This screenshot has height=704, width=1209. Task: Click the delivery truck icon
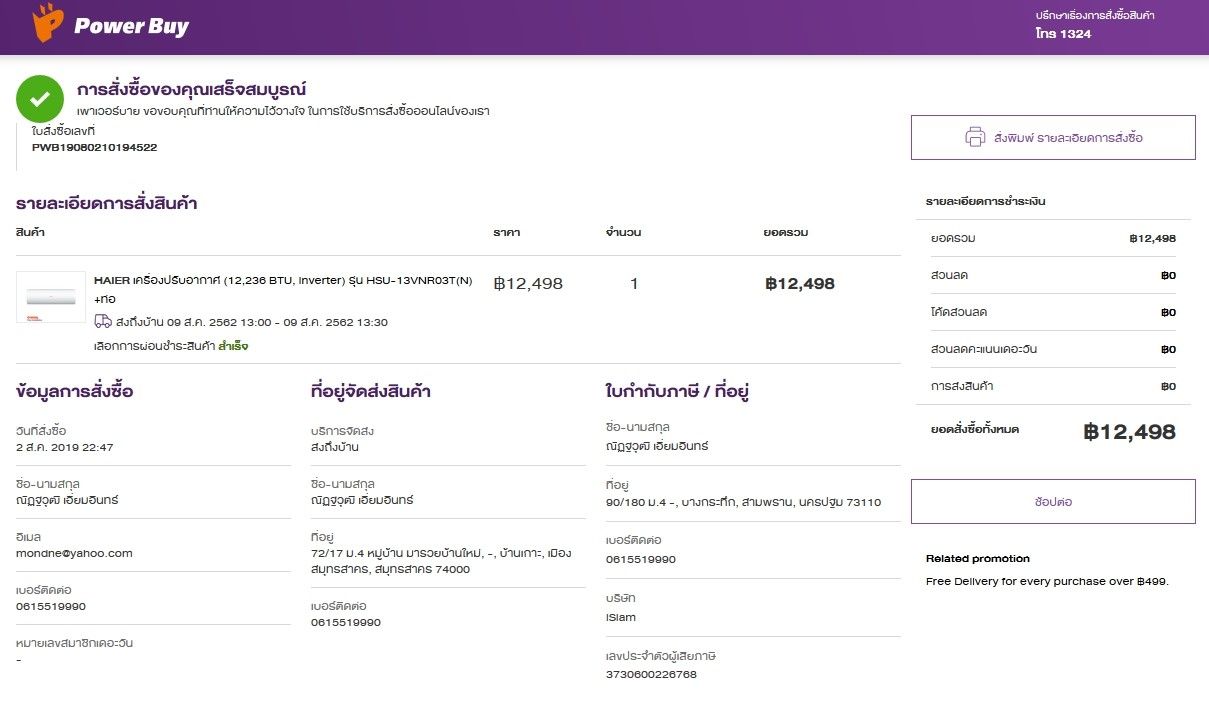point(103,321)
